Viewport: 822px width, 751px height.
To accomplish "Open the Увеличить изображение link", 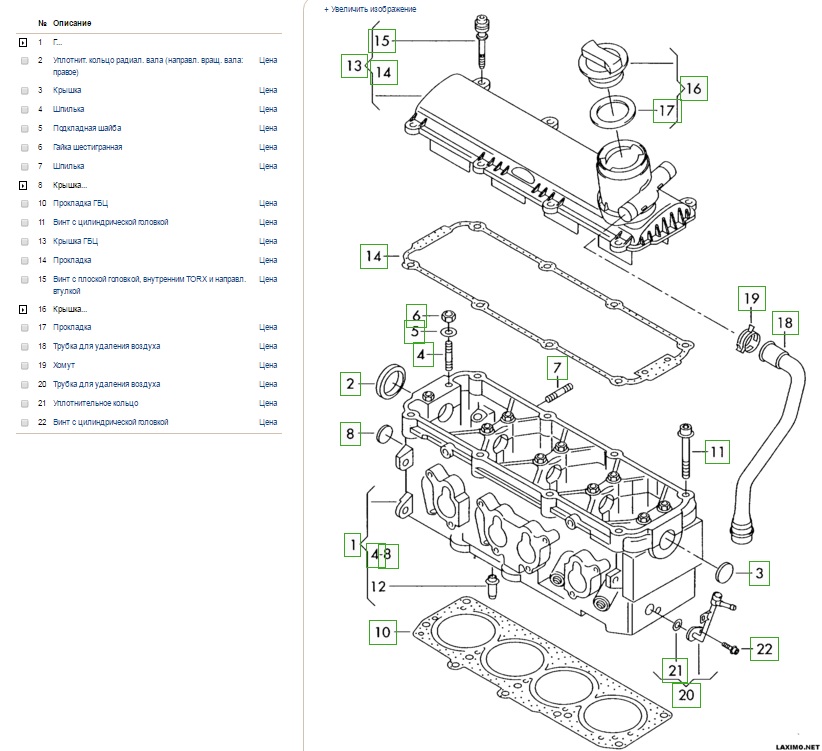I will tap(370, 9).
